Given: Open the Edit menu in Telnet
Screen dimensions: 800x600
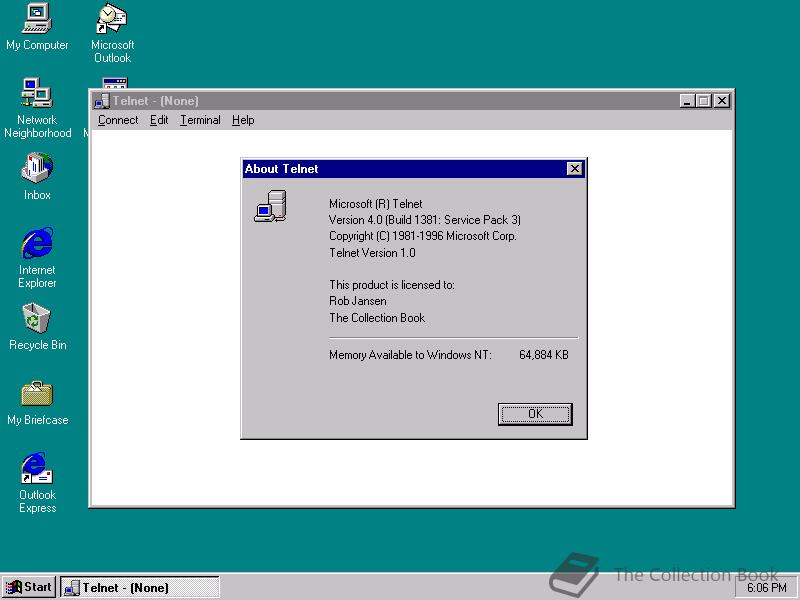Looking at the screenshot, I should tap(159, 120).
